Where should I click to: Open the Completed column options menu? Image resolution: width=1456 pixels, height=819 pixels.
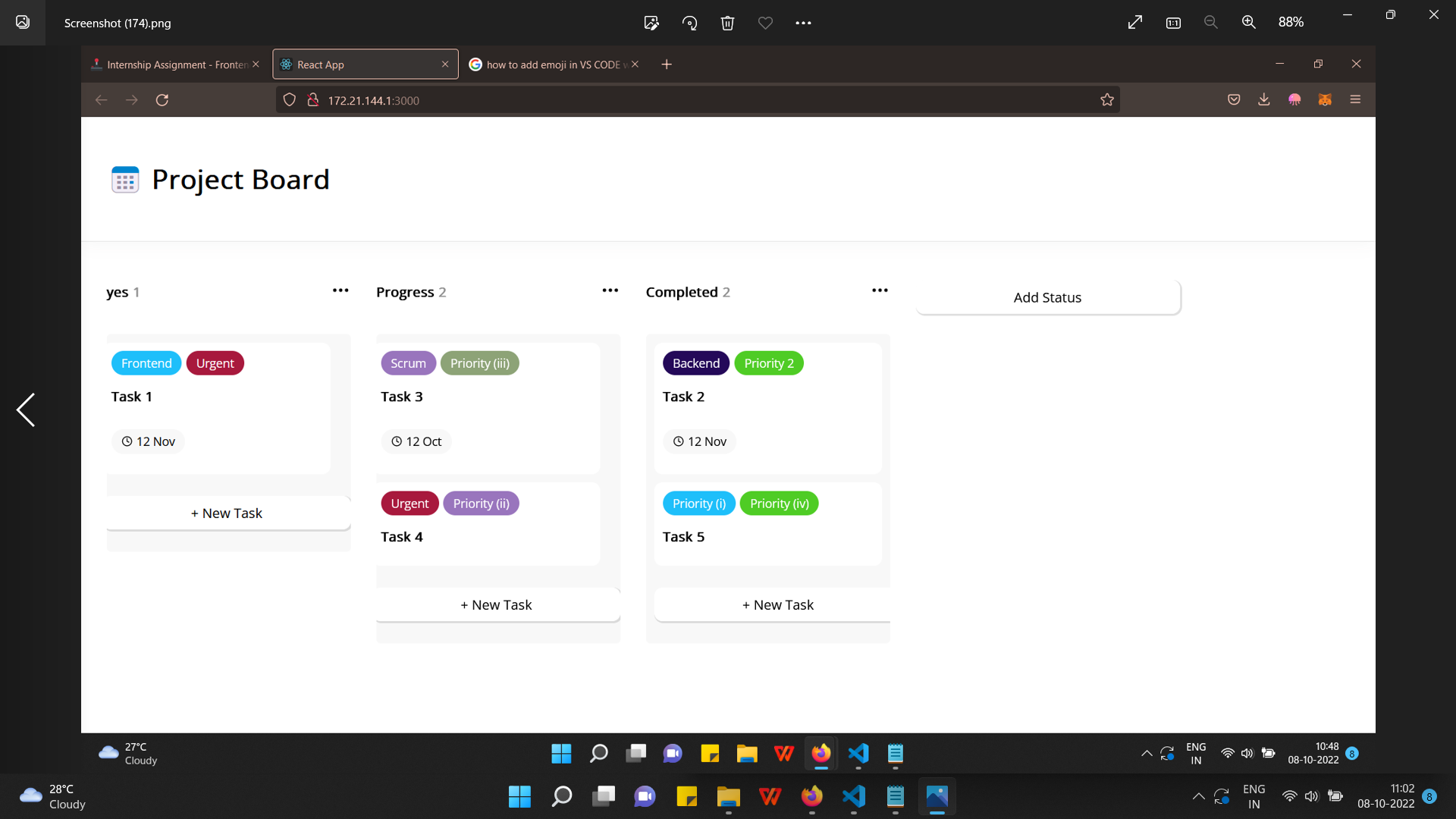[x=880, y=290]
